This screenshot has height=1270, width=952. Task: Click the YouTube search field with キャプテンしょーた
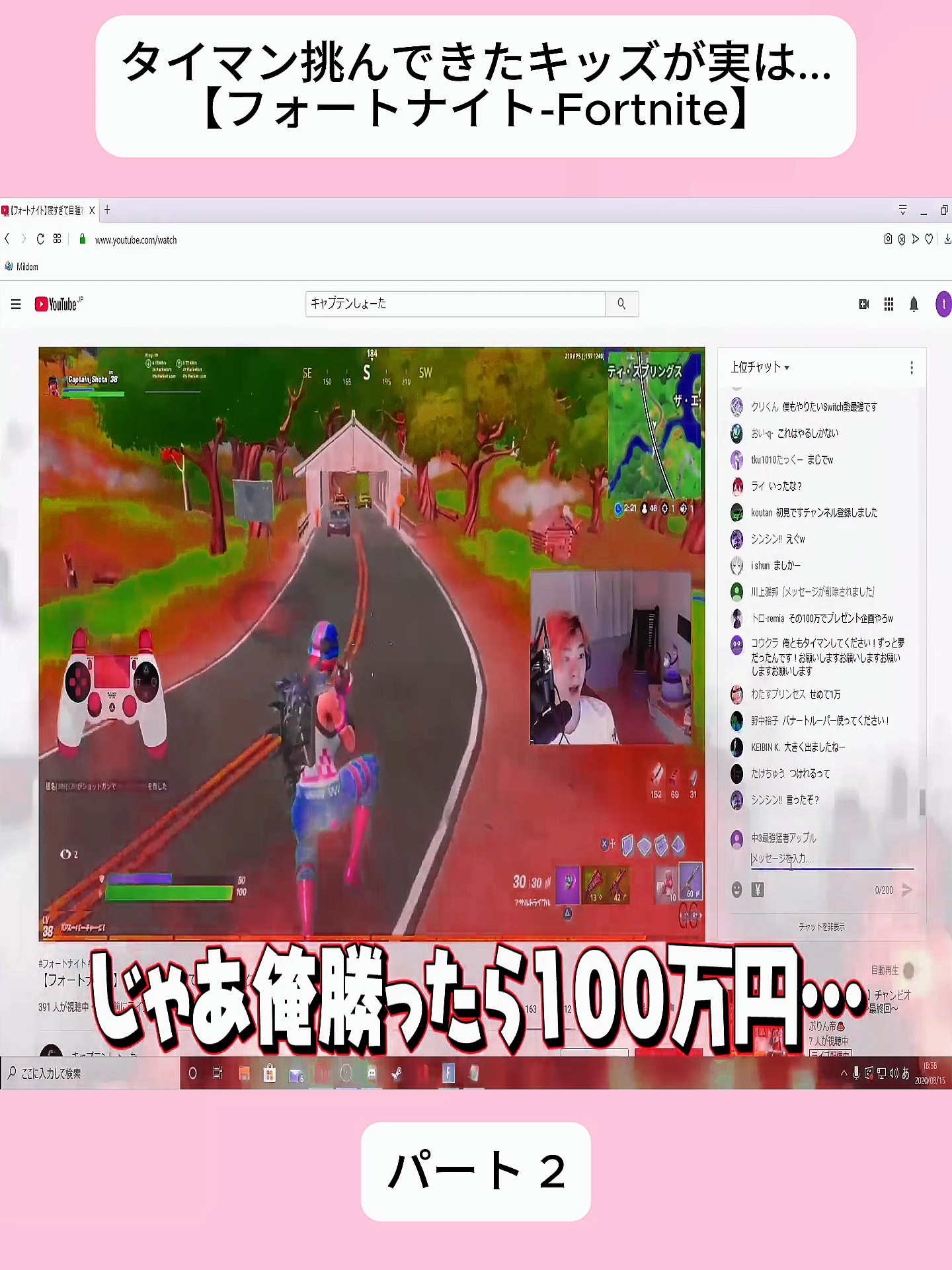click(456, 304)
